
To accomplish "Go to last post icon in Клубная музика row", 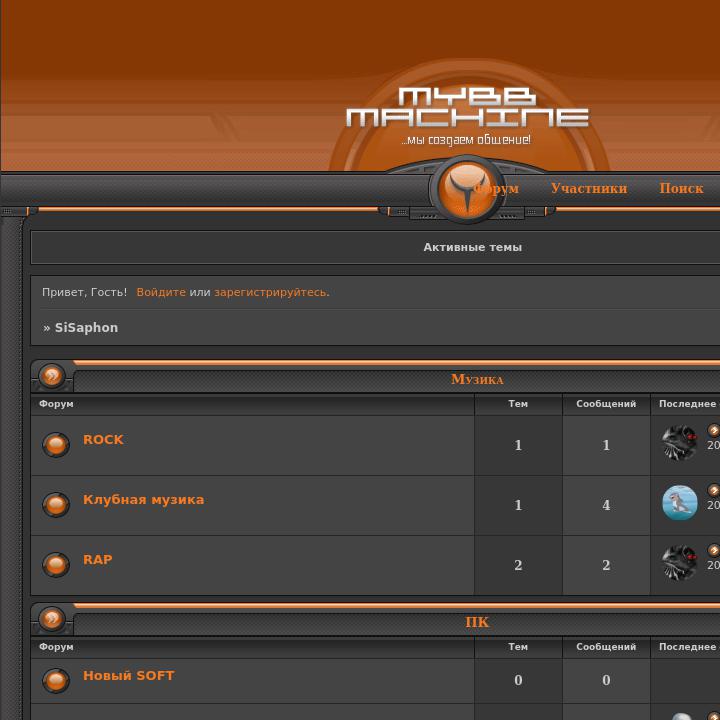I will (714, 490).
